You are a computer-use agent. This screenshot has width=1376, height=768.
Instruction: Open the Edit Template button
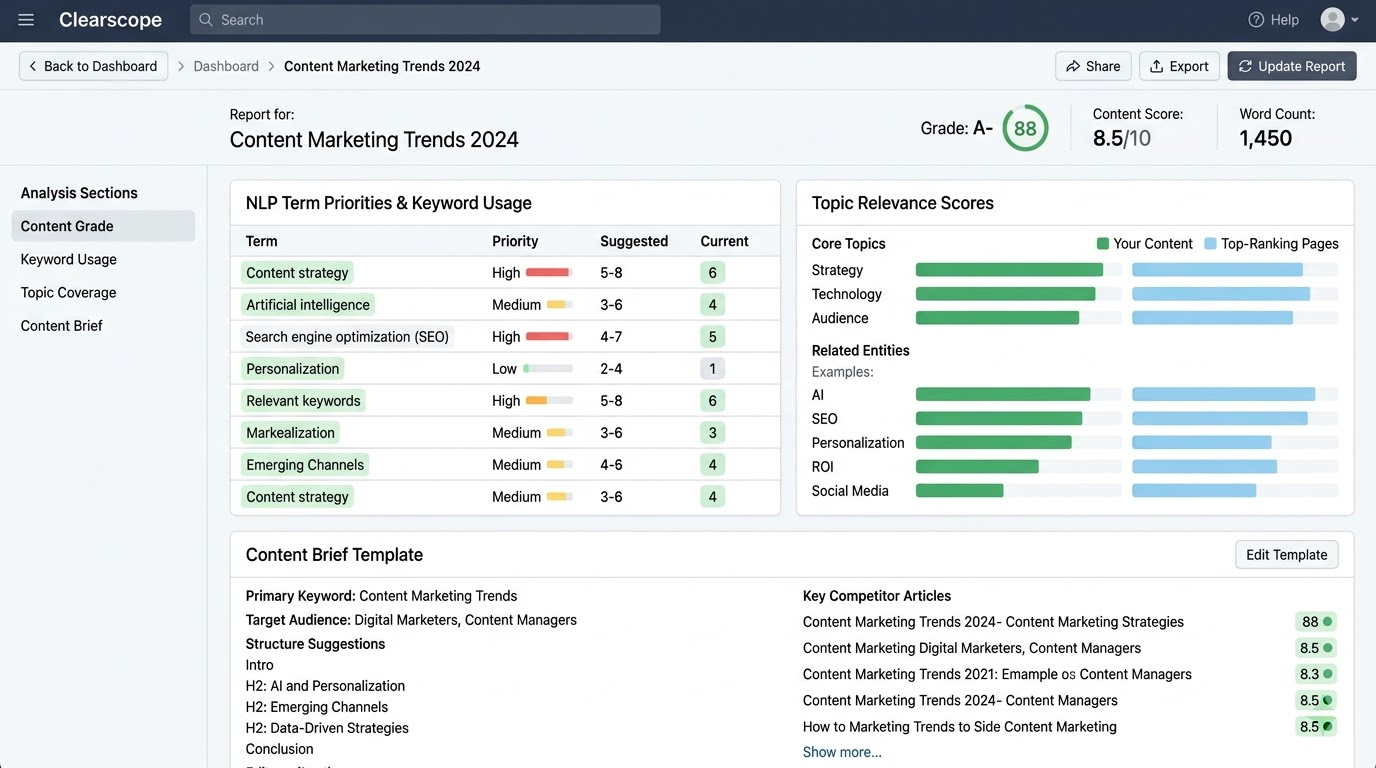pos(1287,555)
